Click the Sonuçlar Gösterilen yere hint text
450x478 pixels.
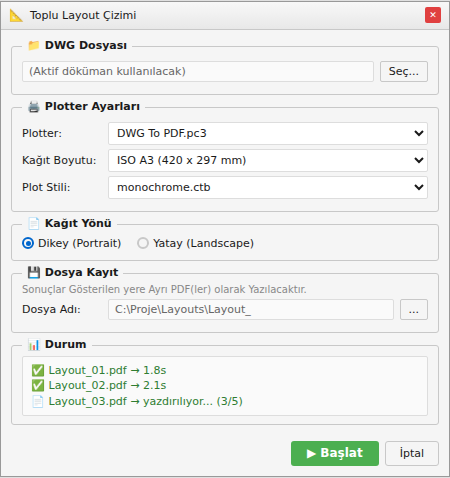[164, 289]
